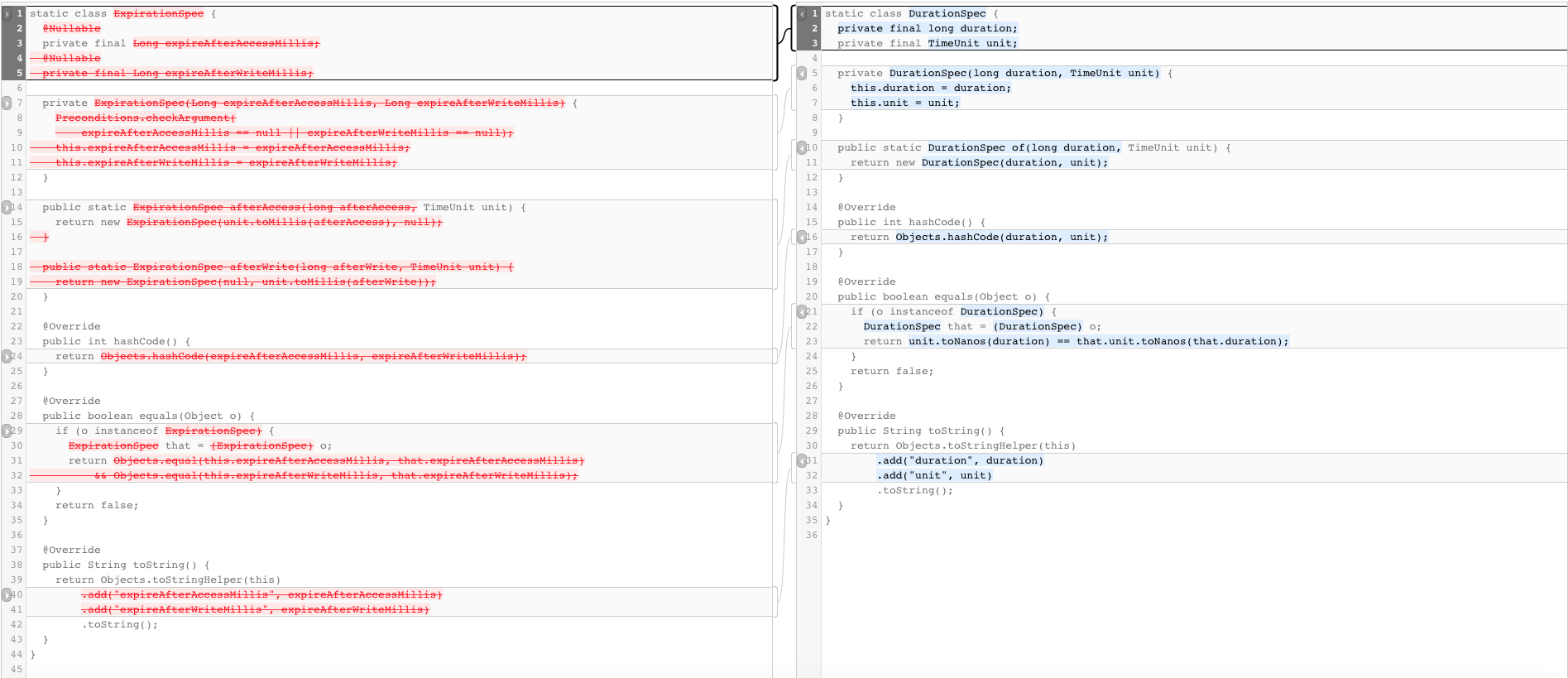
Task: Click 'this.unit = unit;' in the right pane
Action: [x=904, y=103]
